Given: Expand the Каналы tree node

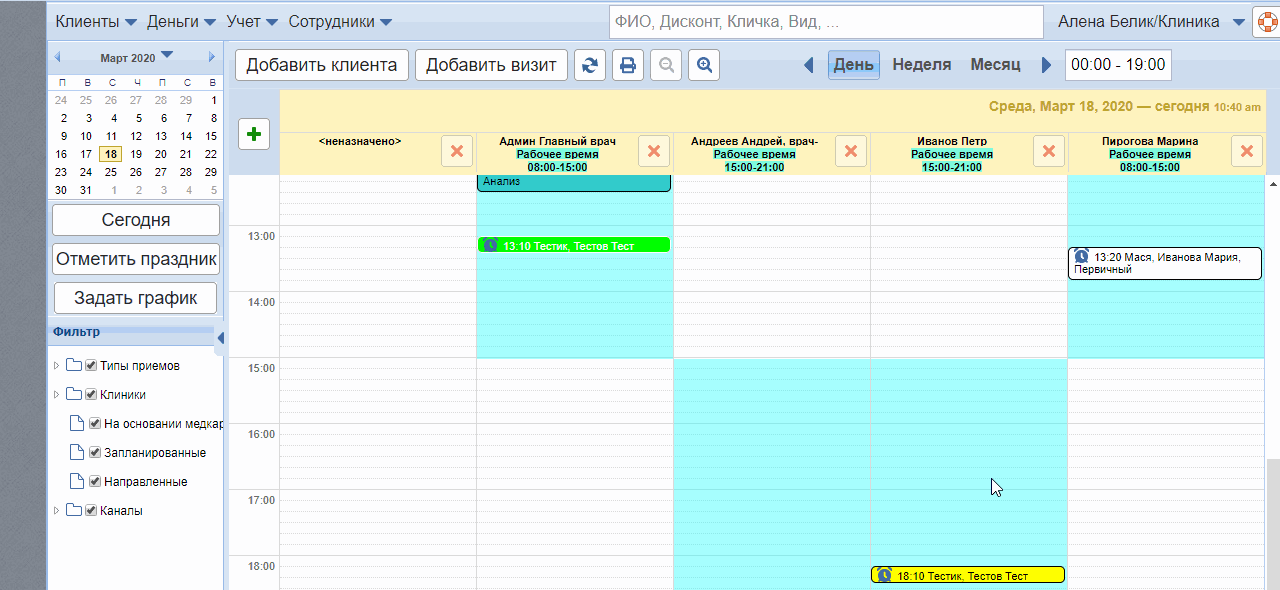Looking at the screenshot, I should point(56,511).
